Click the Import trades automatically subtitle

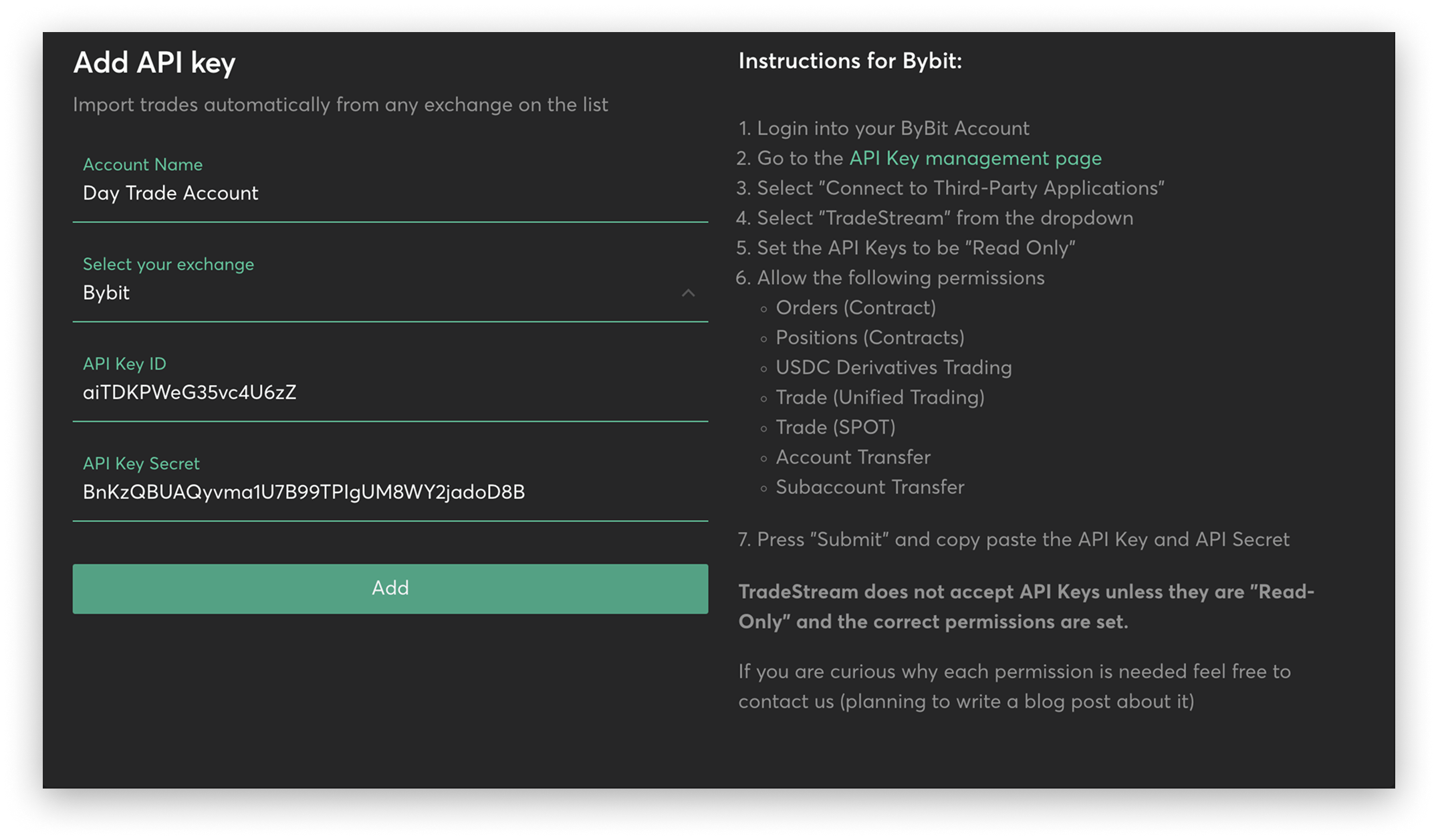[340, 105]
